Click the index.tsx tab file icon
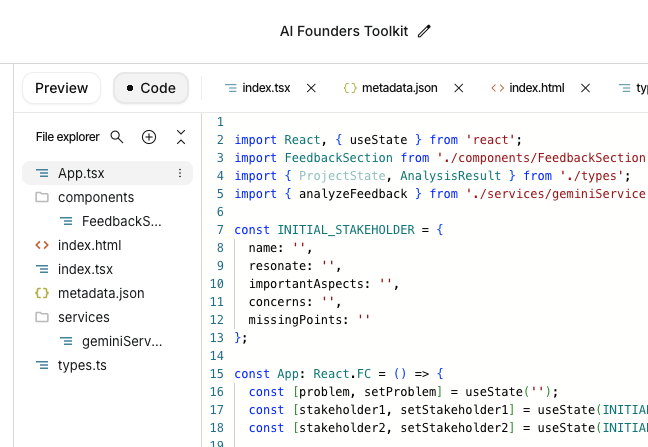The height and width of the screenshot is (447, 648). pos(231,88)
